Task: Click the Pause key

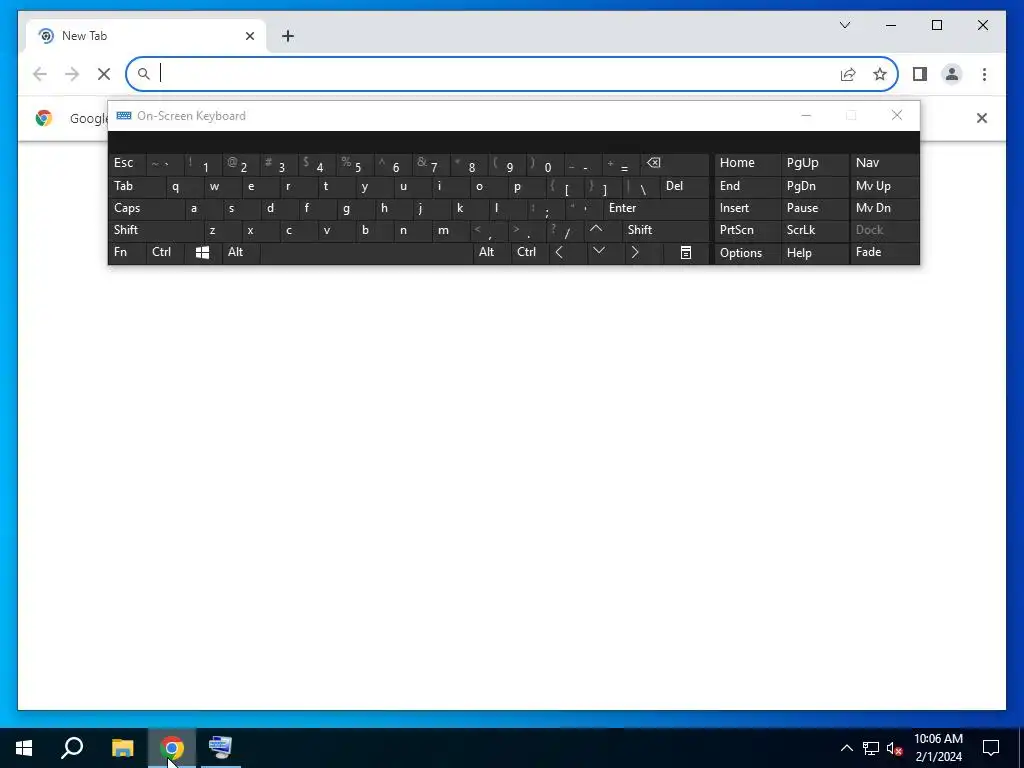Action: 814,208
